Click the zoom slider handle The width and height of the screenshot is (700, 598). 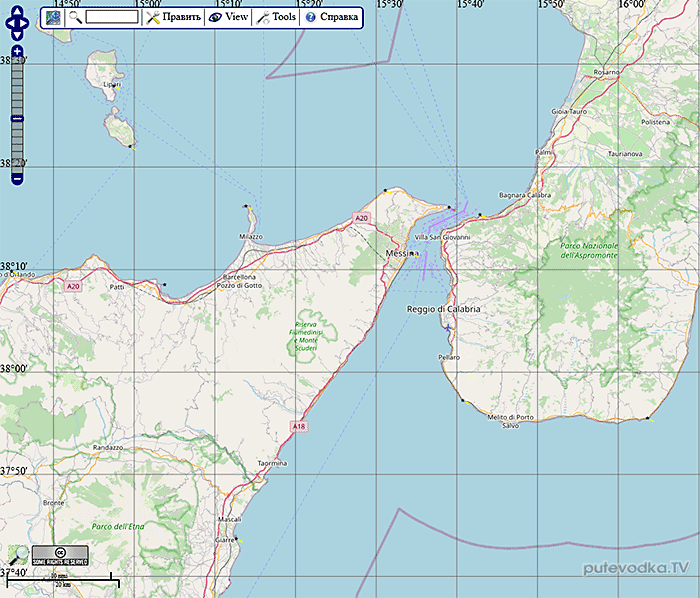pyautogui.click(x=17, y=119)
